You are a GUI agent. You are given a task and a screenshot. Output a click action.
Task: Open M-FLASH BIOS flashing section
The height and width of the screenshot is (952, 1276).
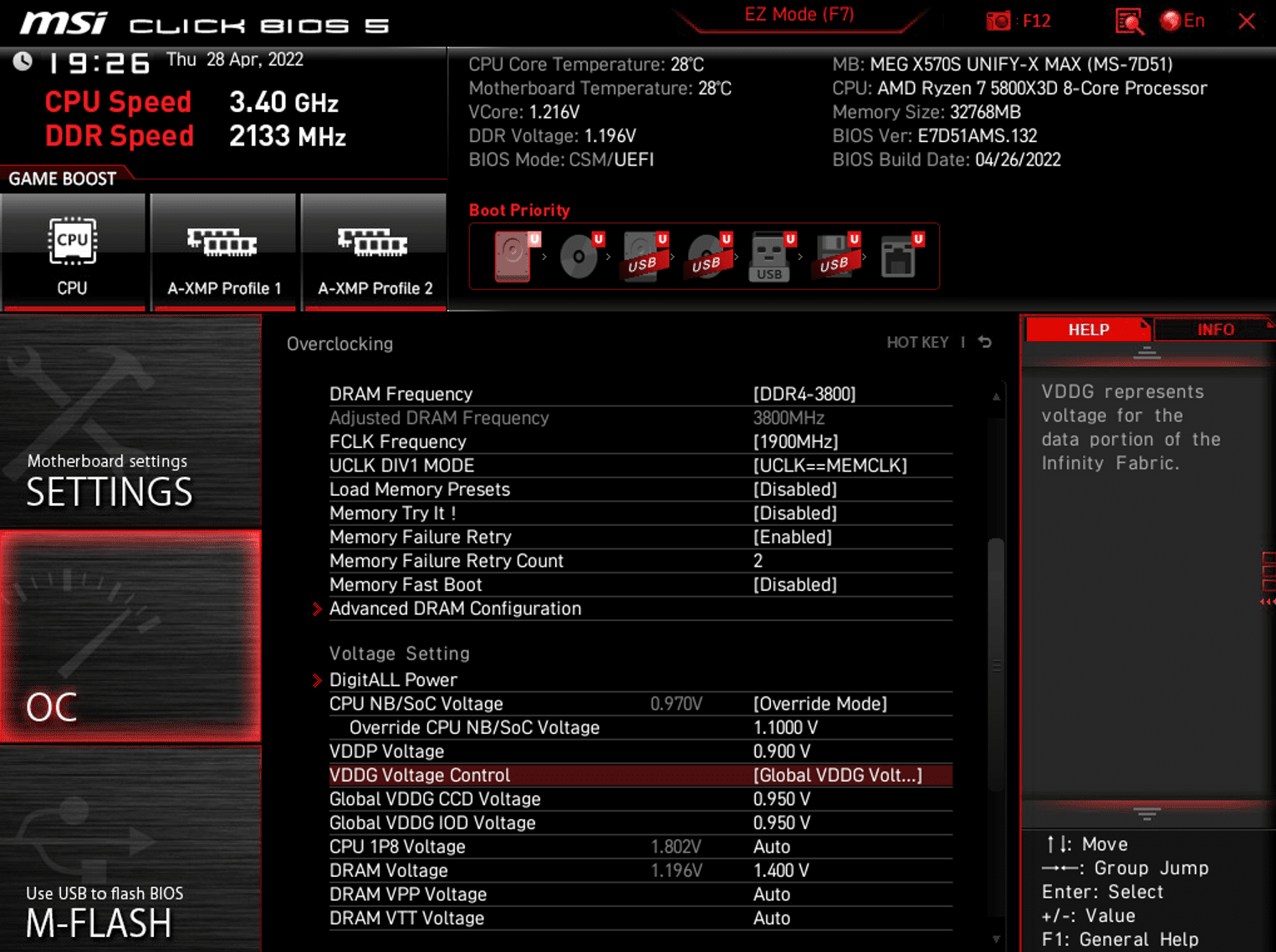[x=130, y=850]
